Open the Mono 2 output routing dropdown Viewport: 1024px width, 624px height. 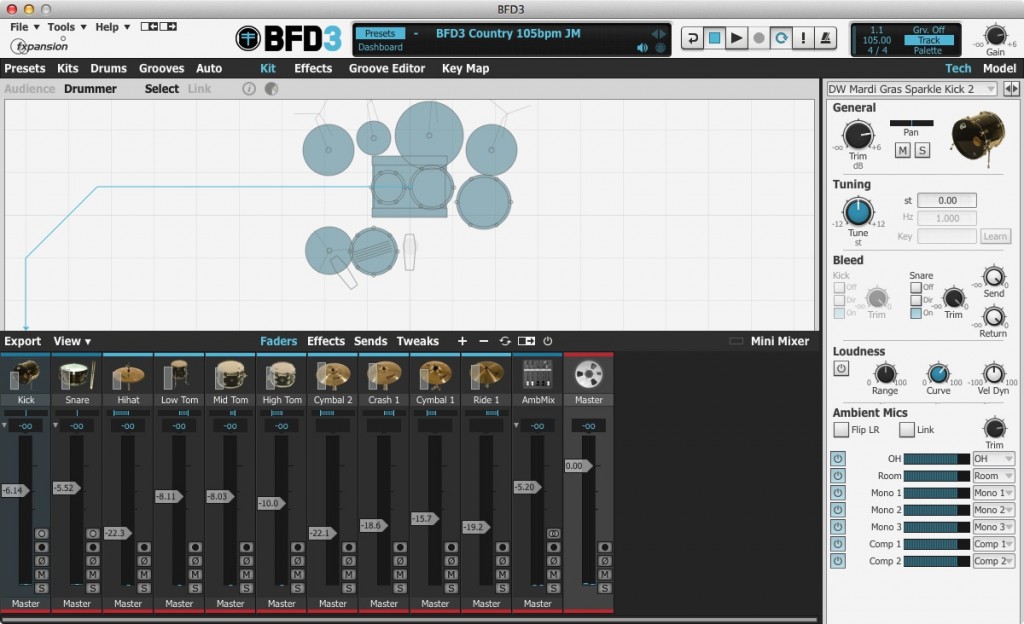pyautogui.click(x=993, y=510)
